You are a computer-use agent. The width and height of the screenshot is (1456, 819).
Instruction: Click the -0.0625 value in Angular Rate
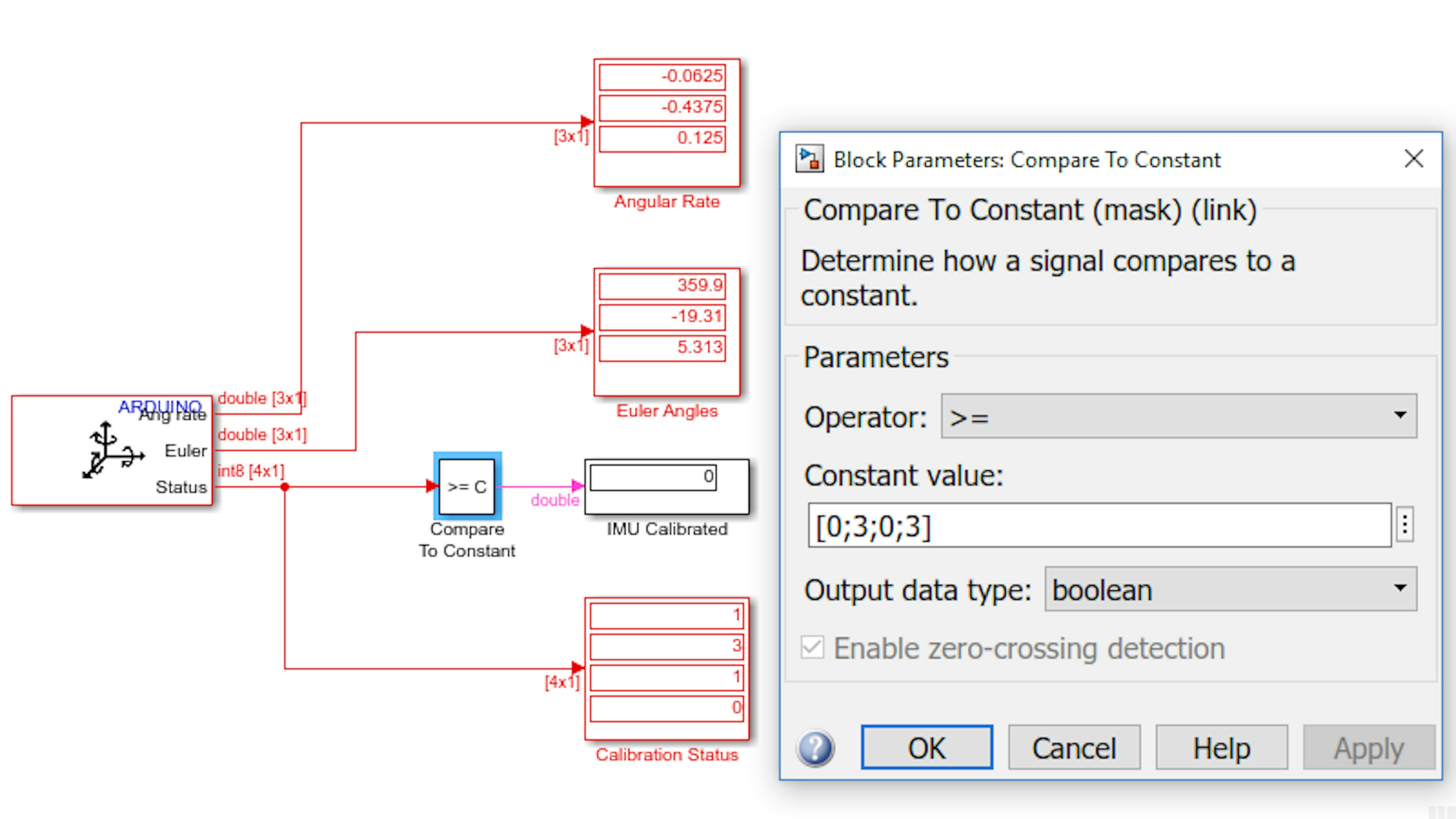(x=692, y=76)
